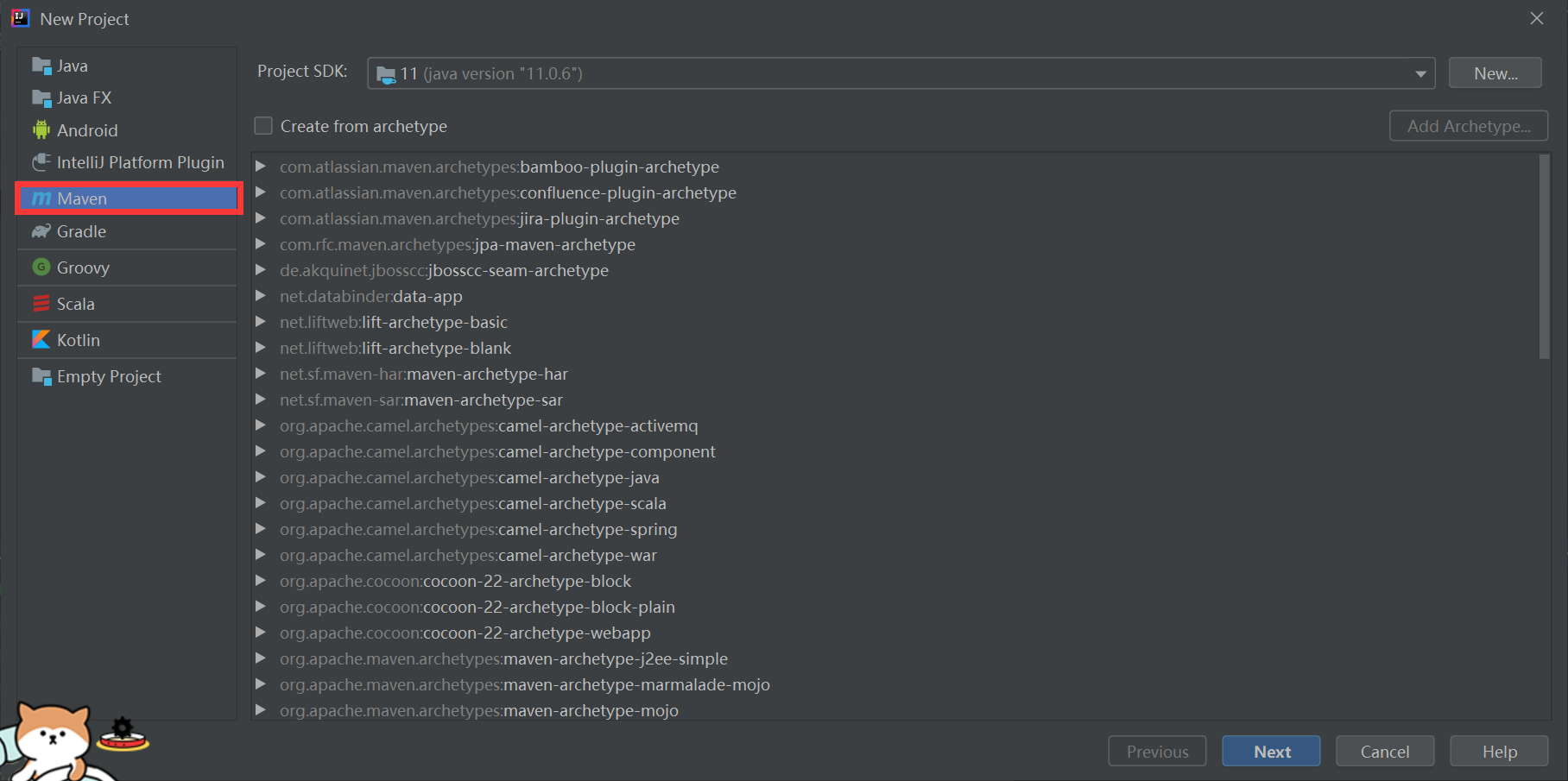
Task: Expand confluence-plugin-archetype node
Action: [x=260, y=192]
